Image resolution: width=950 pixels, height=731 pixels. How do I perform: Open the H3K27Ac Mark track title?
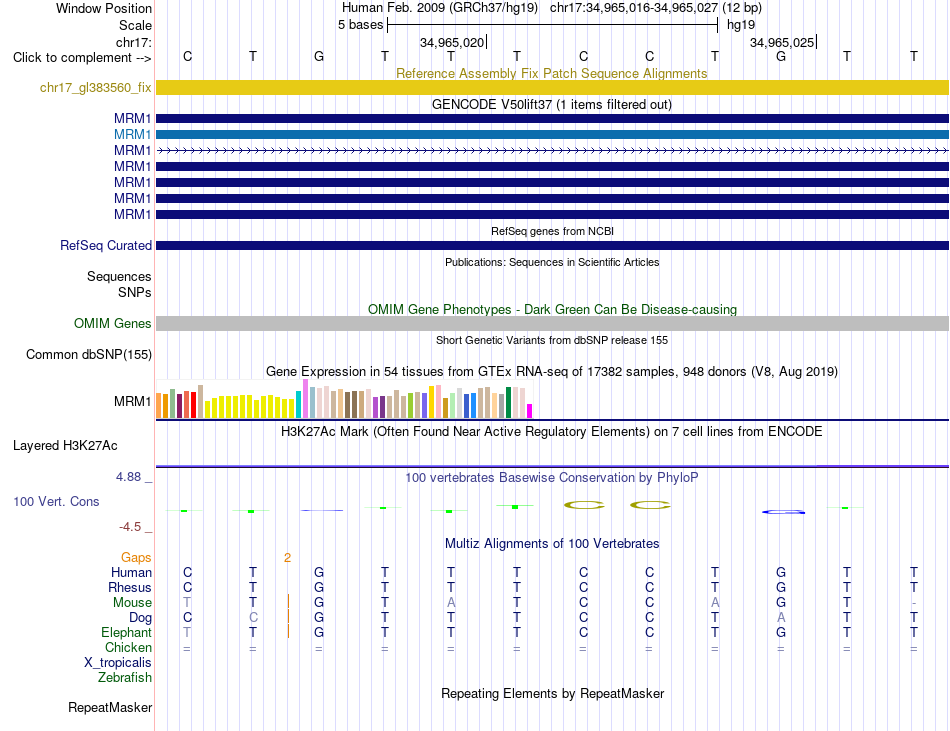point(551,432)
